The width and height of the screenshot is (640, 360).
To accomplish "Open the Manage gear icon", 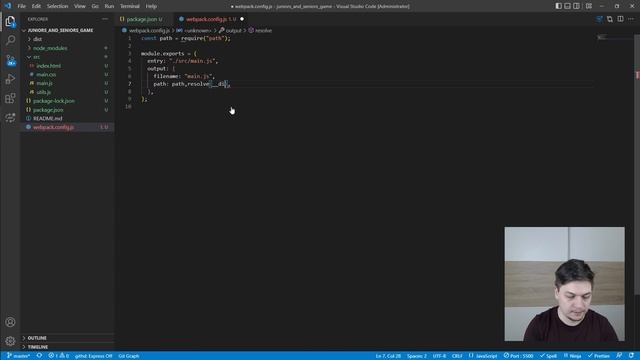I will 10,341.
